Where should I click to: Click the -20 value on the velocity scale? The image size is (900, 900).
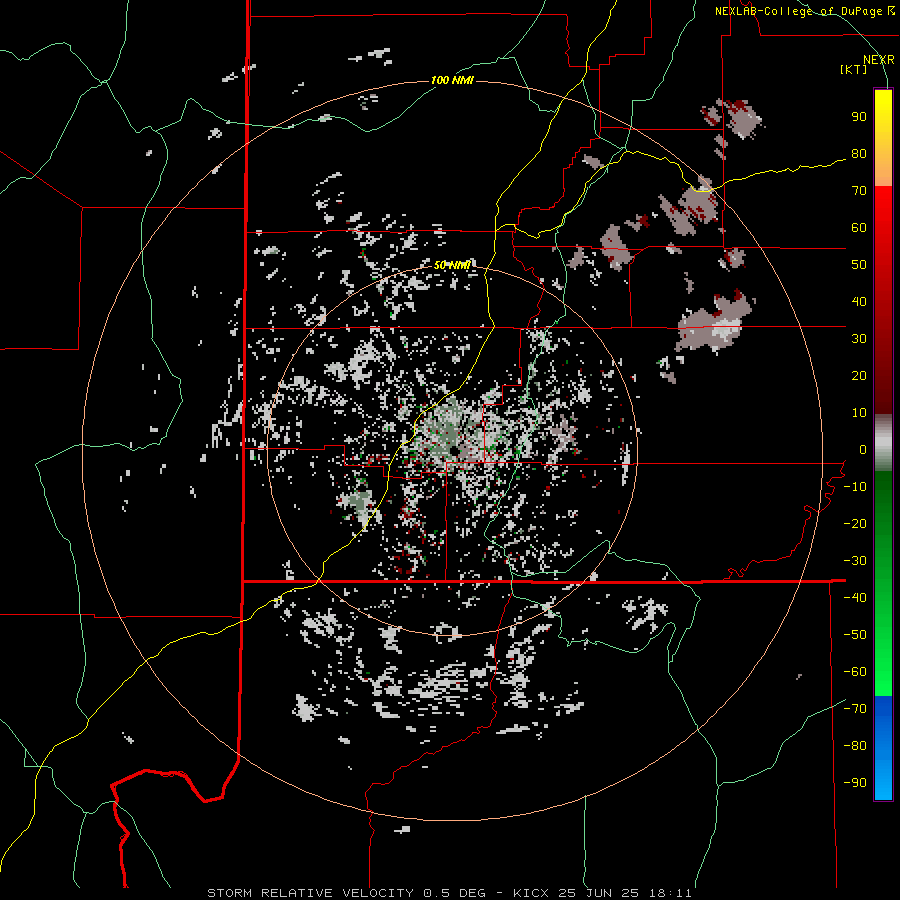coord(855,524)
